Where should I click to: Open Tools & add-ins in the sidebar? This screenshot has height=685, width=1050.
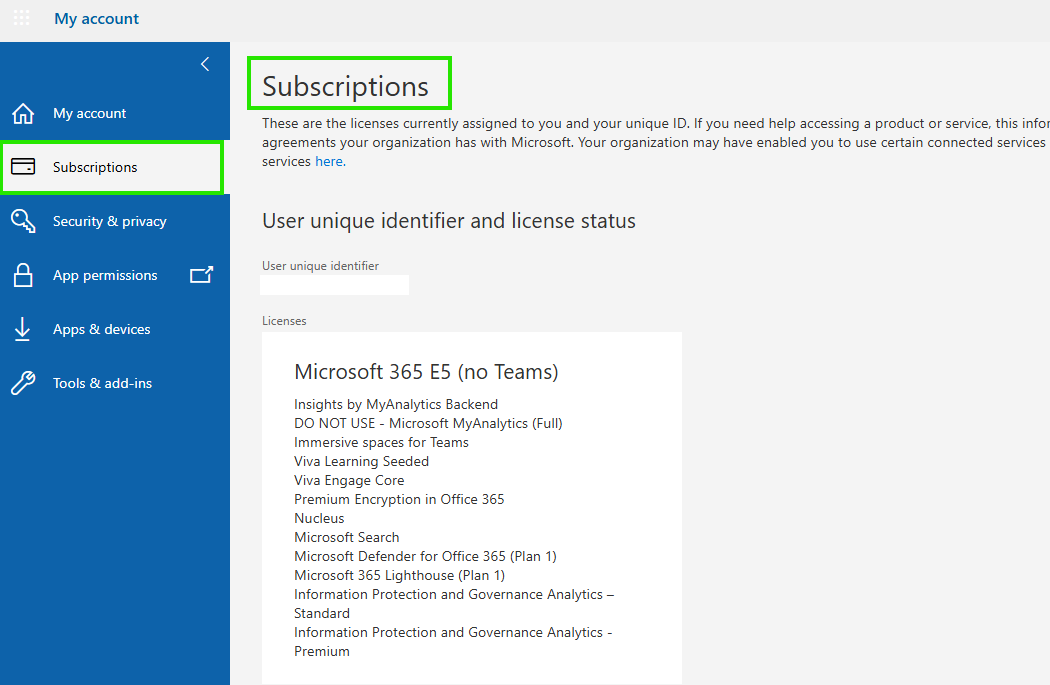click(x=115, y=383)
